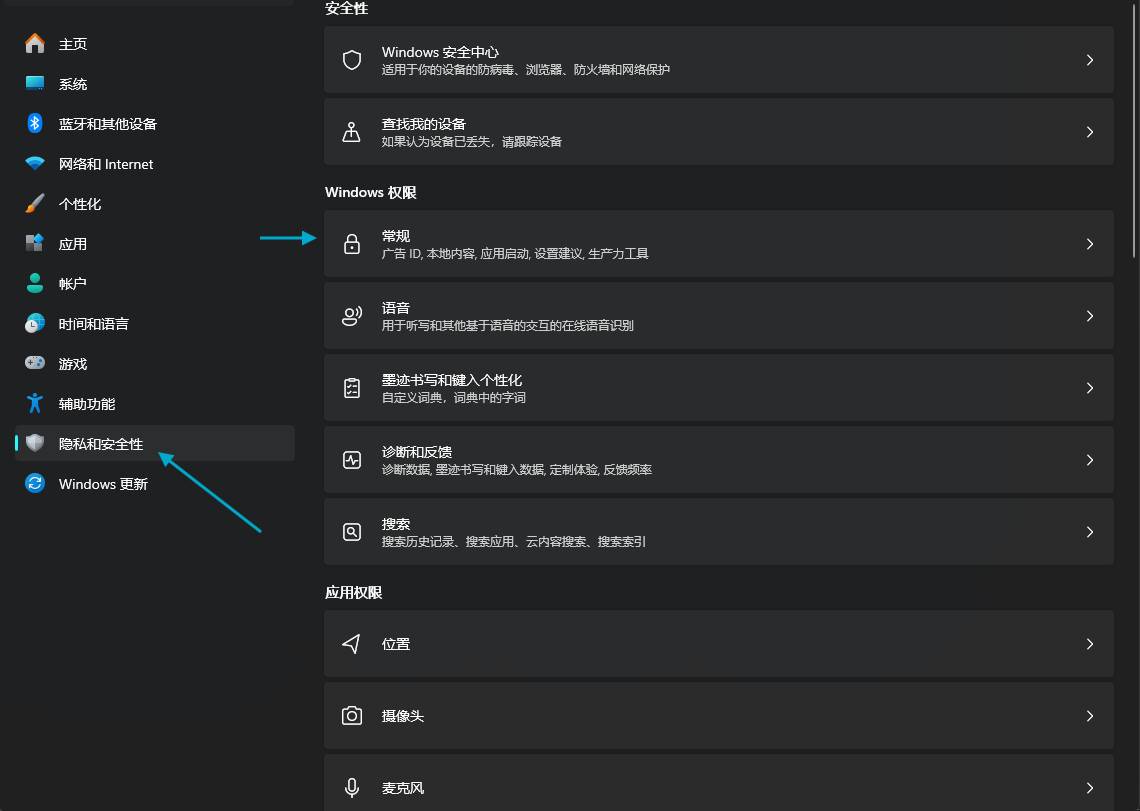This screenshot has width=1140, height=811.
Task: Click the padlock icon of 常规
Action: click(x=352, y=244)
